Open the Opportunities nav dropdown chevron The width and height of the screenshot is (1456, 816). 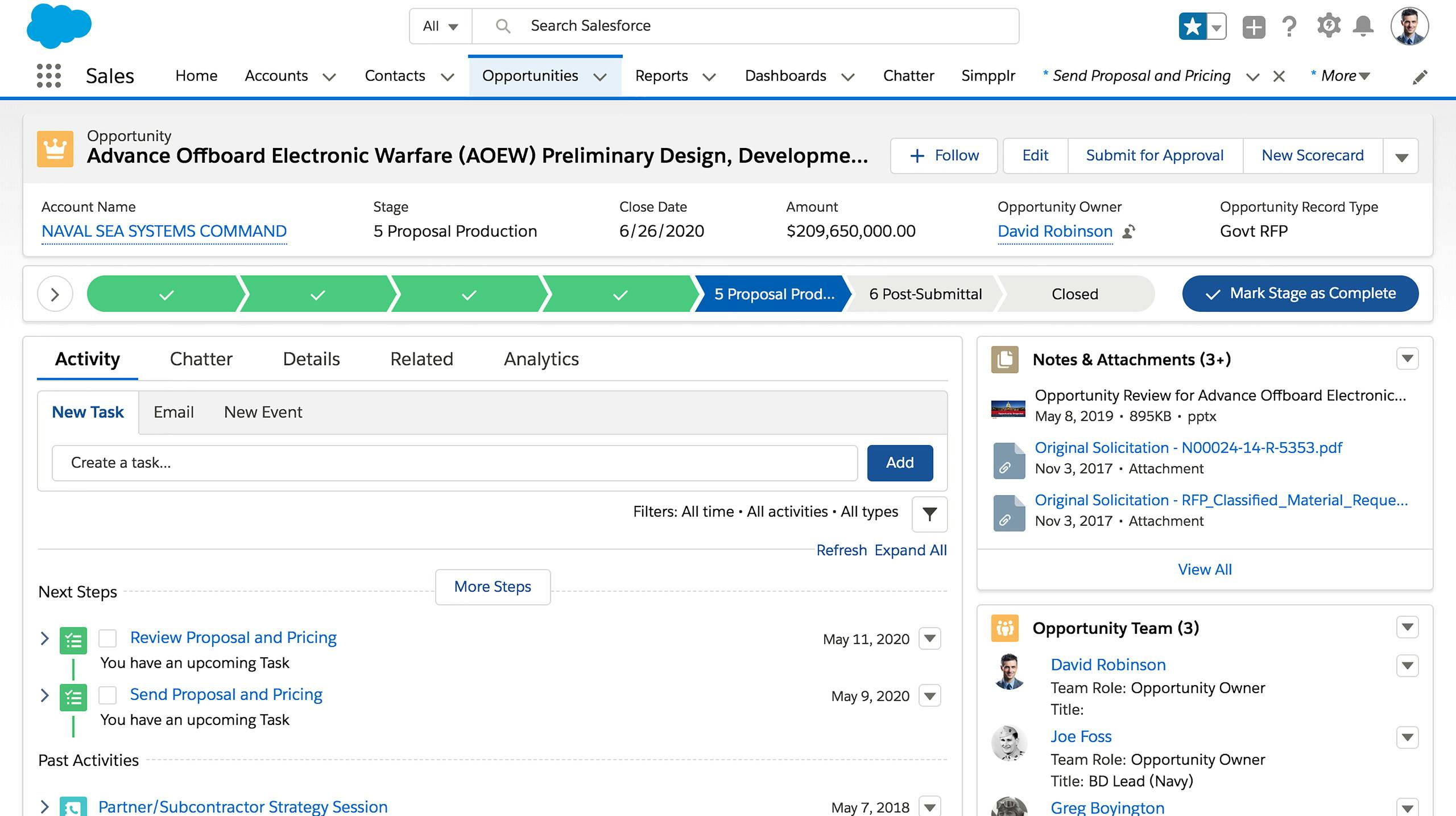pyautogui.click(x=600, y=77)
